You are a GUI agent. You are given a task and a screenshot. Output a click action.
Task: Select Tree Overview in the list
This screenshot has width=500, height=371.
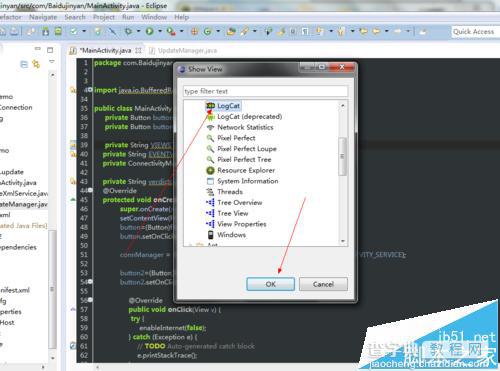(240, 203)
